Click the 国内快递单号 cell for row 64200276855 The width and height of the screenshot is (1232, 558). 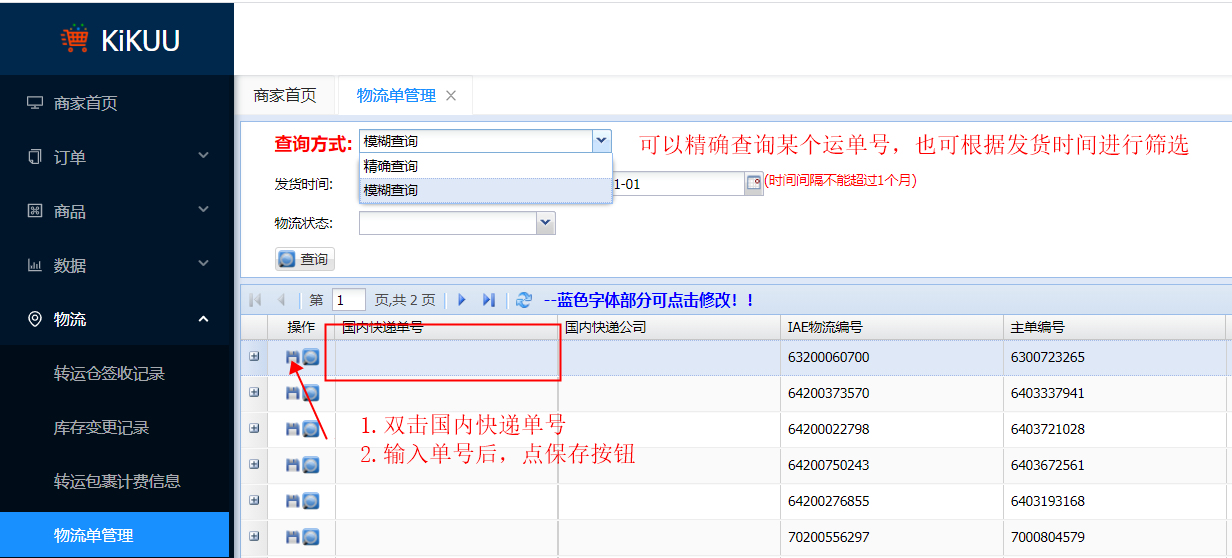tap(446, 501)
